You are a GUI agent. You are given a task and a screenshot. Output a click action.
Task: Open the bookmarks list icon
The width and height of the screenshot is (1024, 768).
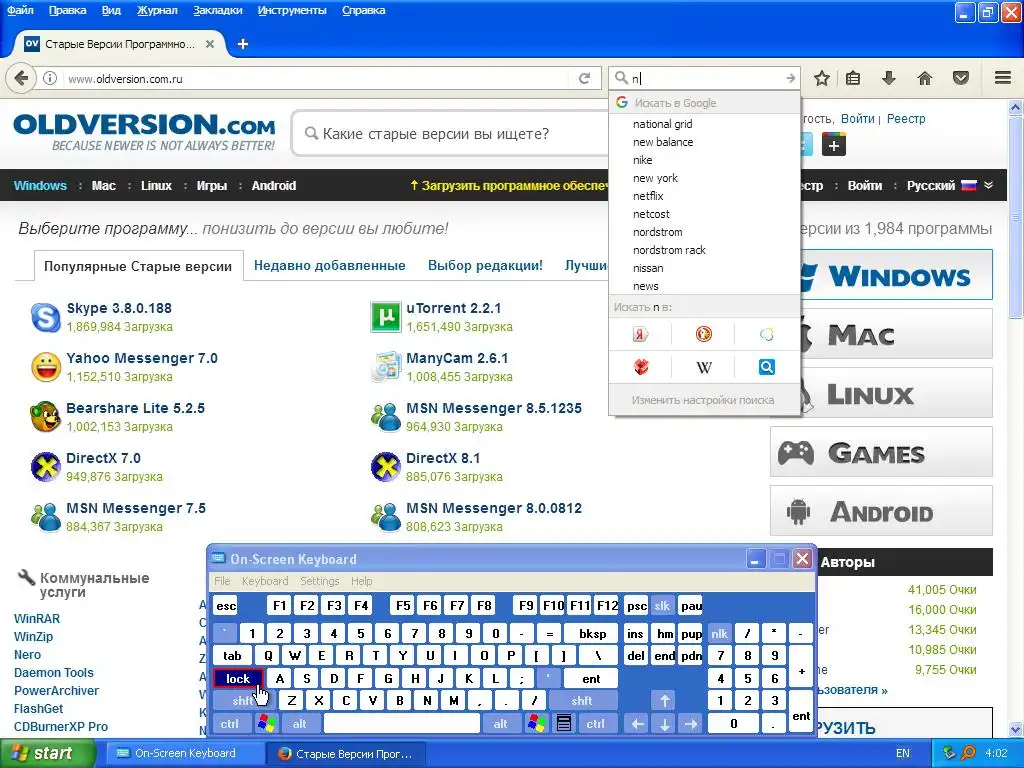pos(853,78)
